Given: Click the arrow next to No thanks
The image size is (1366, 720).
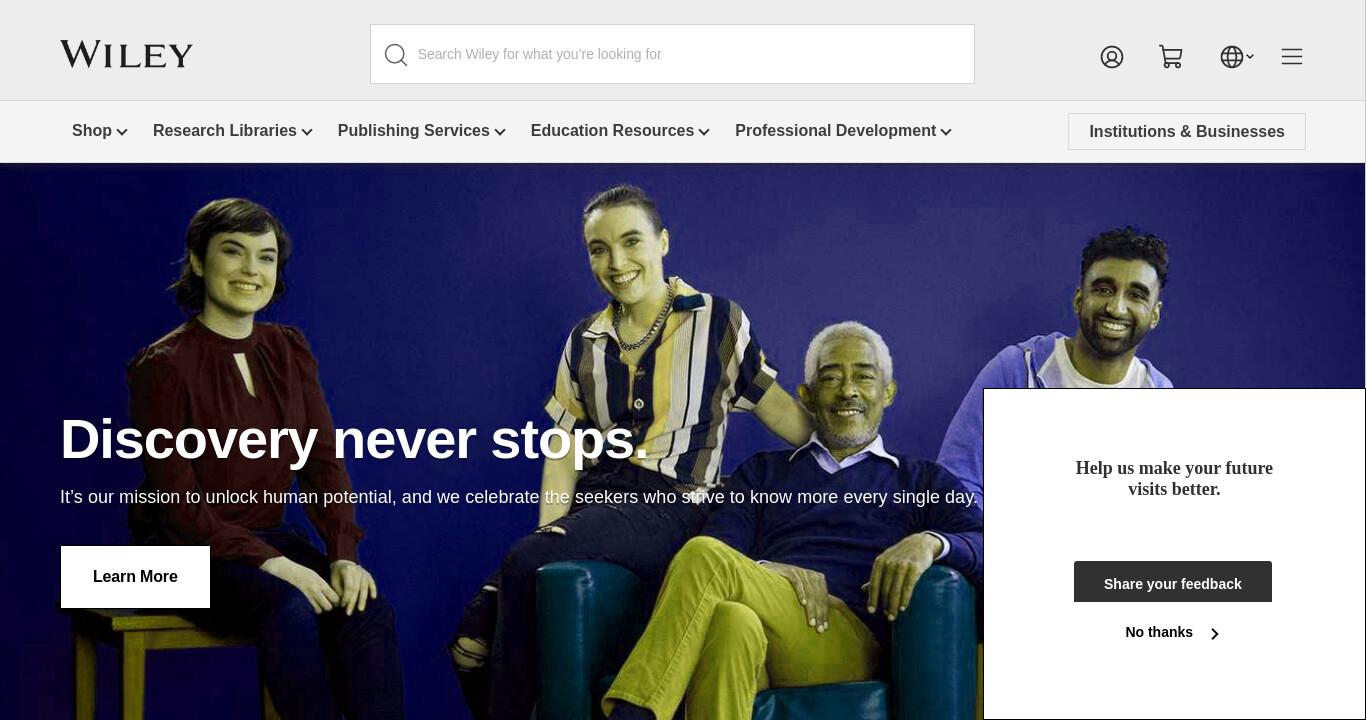Looking at the screenshot, I should [x=1214, y=634].
